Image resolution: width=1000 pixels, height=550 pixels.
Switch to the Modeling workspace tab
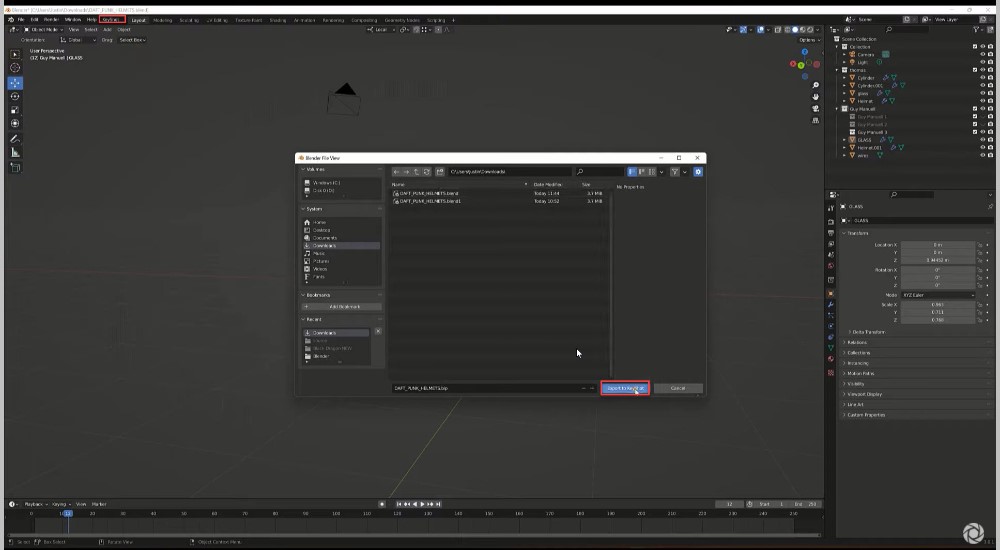(162, 19)
